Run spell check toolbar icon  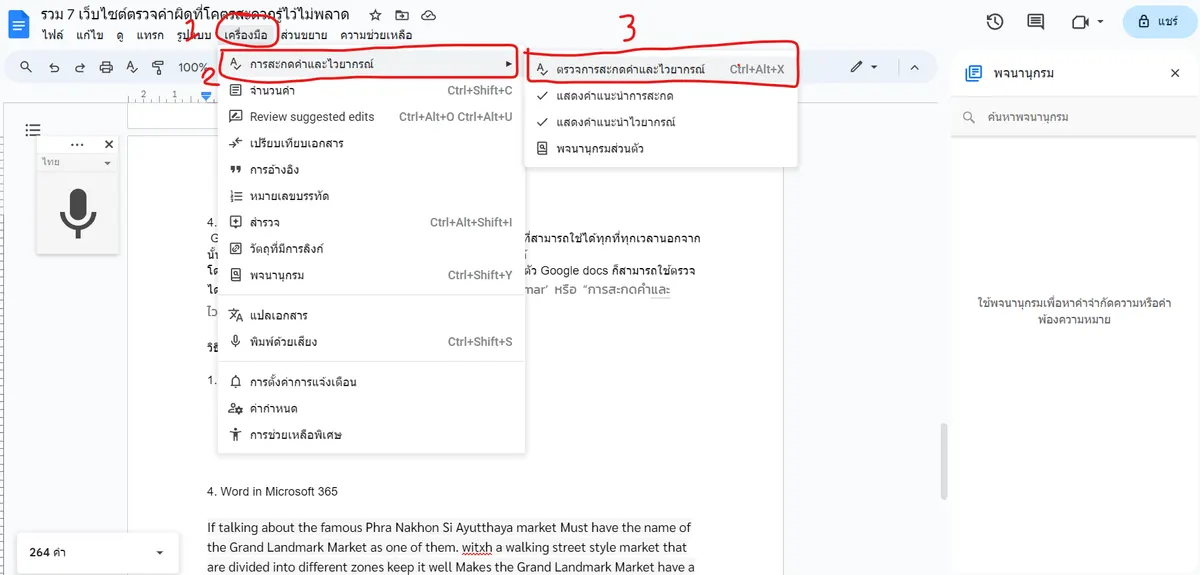coord(131,67)
